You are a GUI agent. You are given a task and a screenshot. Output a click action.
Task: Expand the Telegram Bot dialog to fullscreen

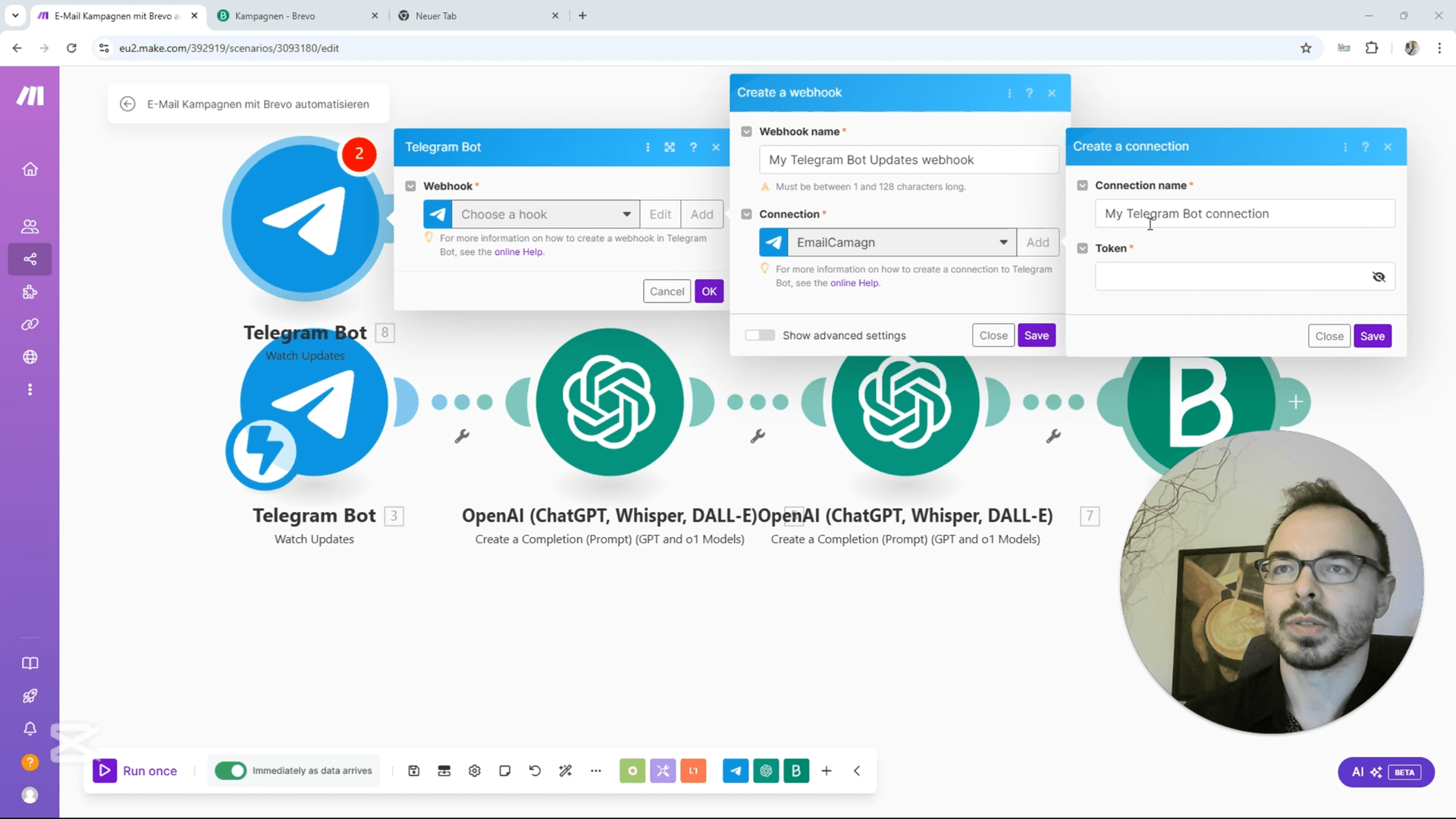point(670,147)
